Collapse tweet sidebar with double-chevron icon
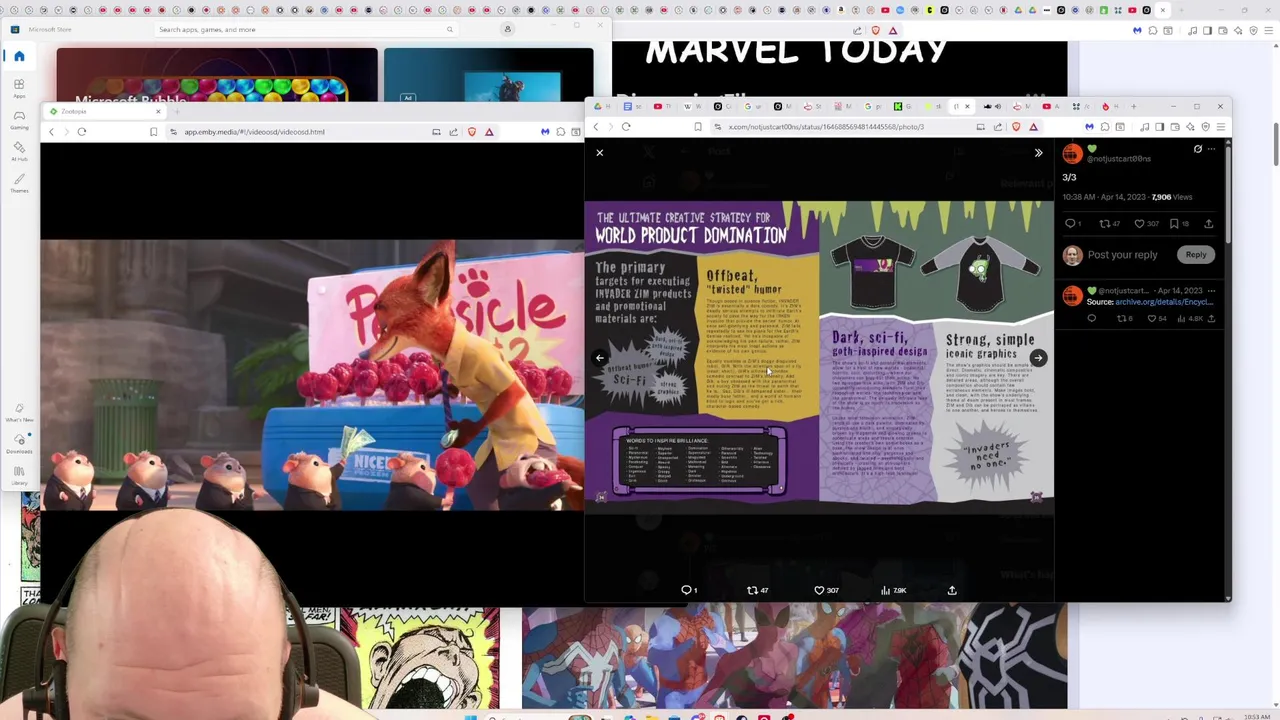Image resolution: width=1280 pixels, height=720 pixels. point(1038,153)
